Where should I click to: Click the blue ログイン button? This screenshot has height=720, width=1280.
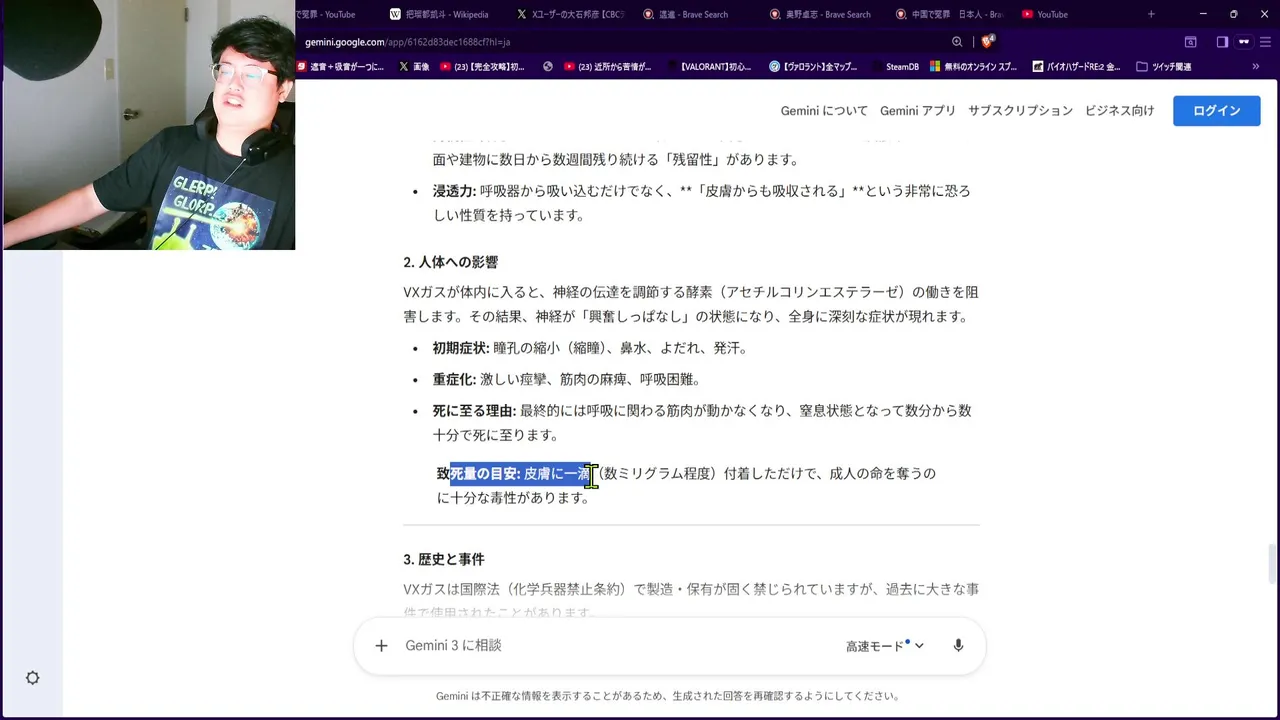pos(1217,110)
